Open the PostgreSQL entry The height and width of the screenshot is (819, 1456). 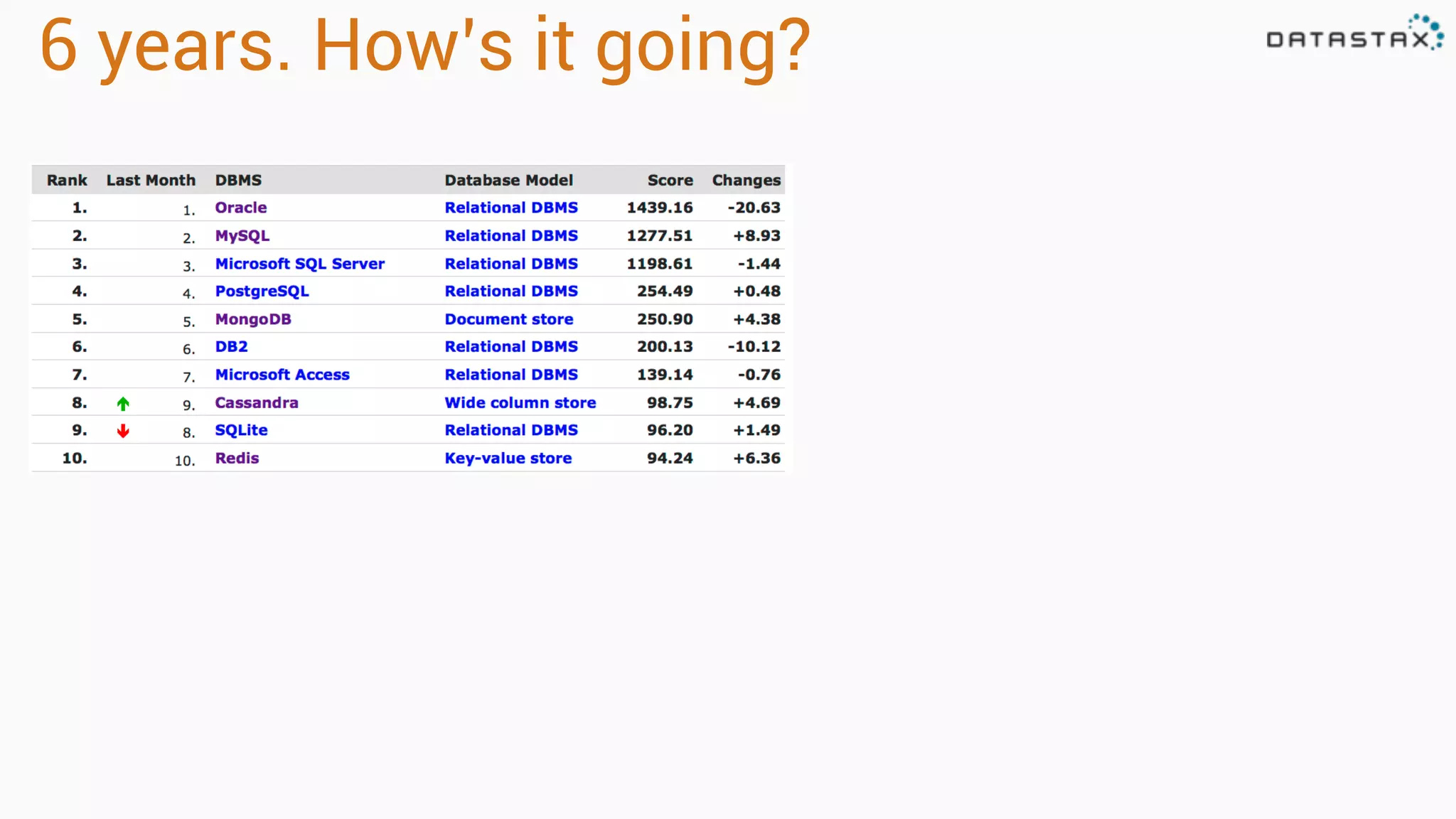[x=262, y=291]
